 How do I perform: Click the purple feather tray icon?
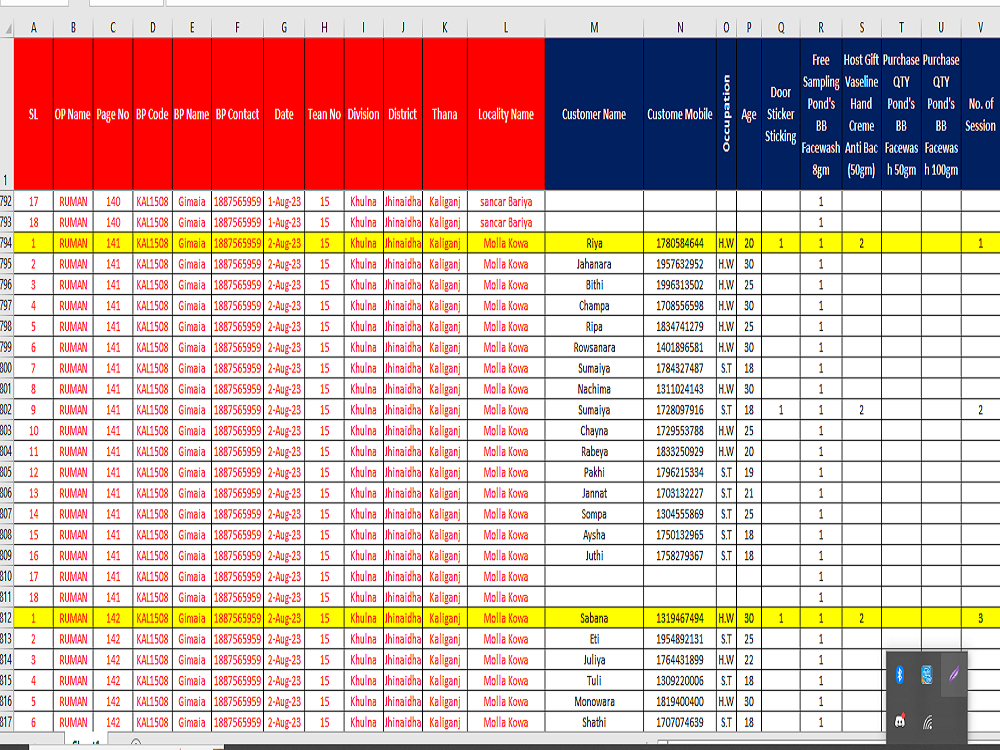[x=954, y=674]
